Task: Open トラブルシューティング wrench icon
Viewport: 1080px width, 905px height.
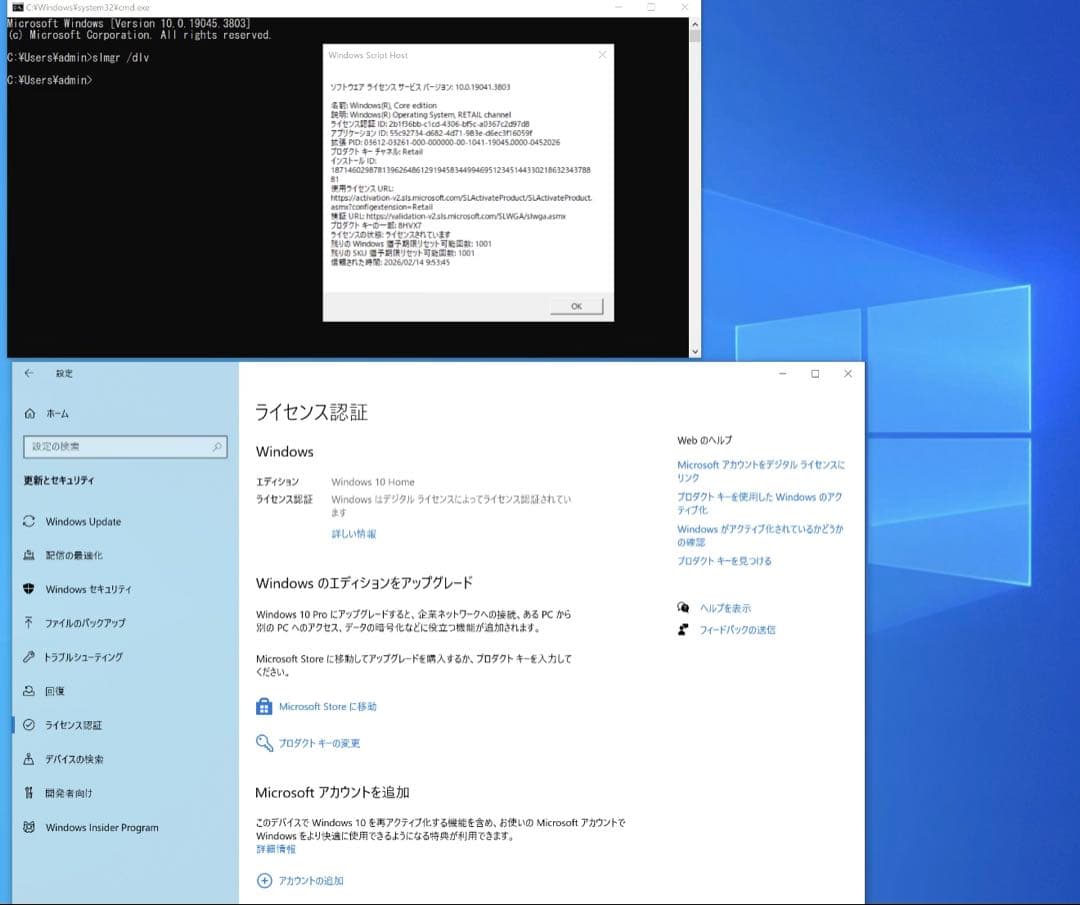Action: 29,657
